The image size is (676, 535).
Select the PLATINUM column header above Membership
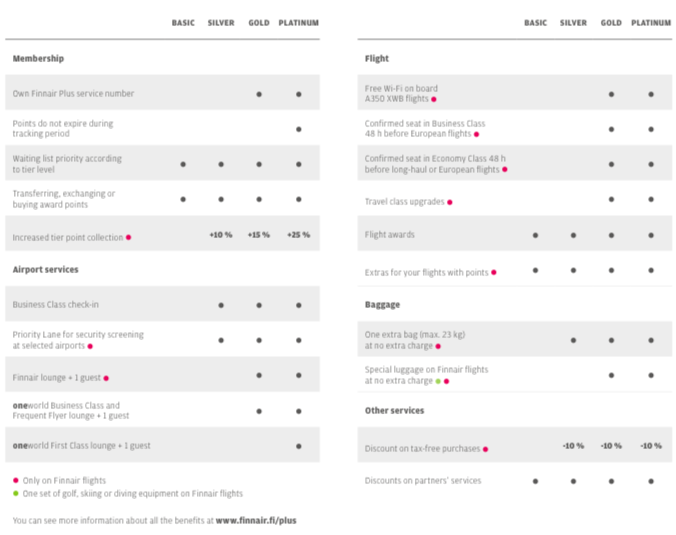click(298, 23)
